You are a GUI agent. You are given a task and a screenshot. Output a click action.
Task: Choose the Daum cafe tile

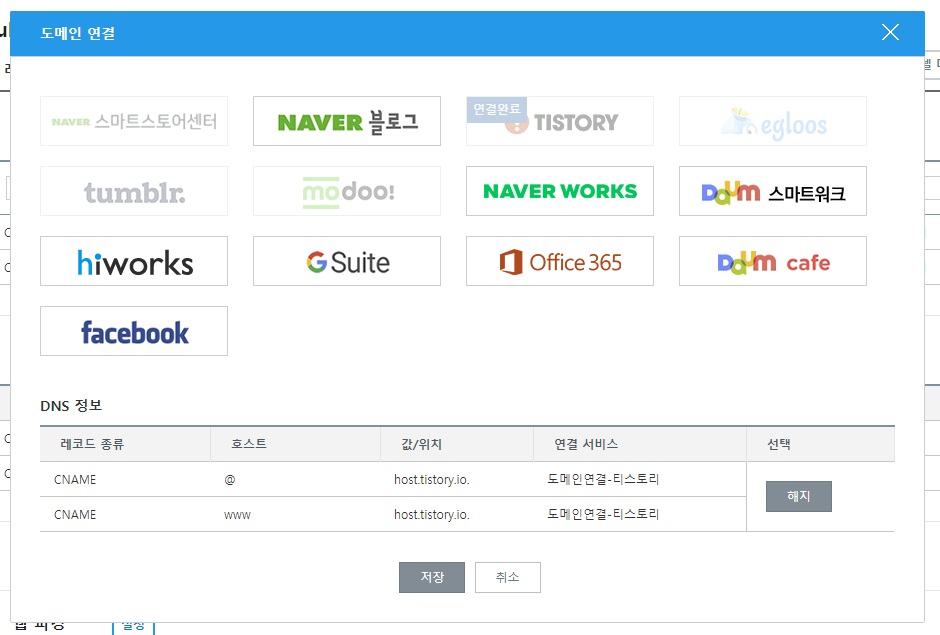point(773,261)
